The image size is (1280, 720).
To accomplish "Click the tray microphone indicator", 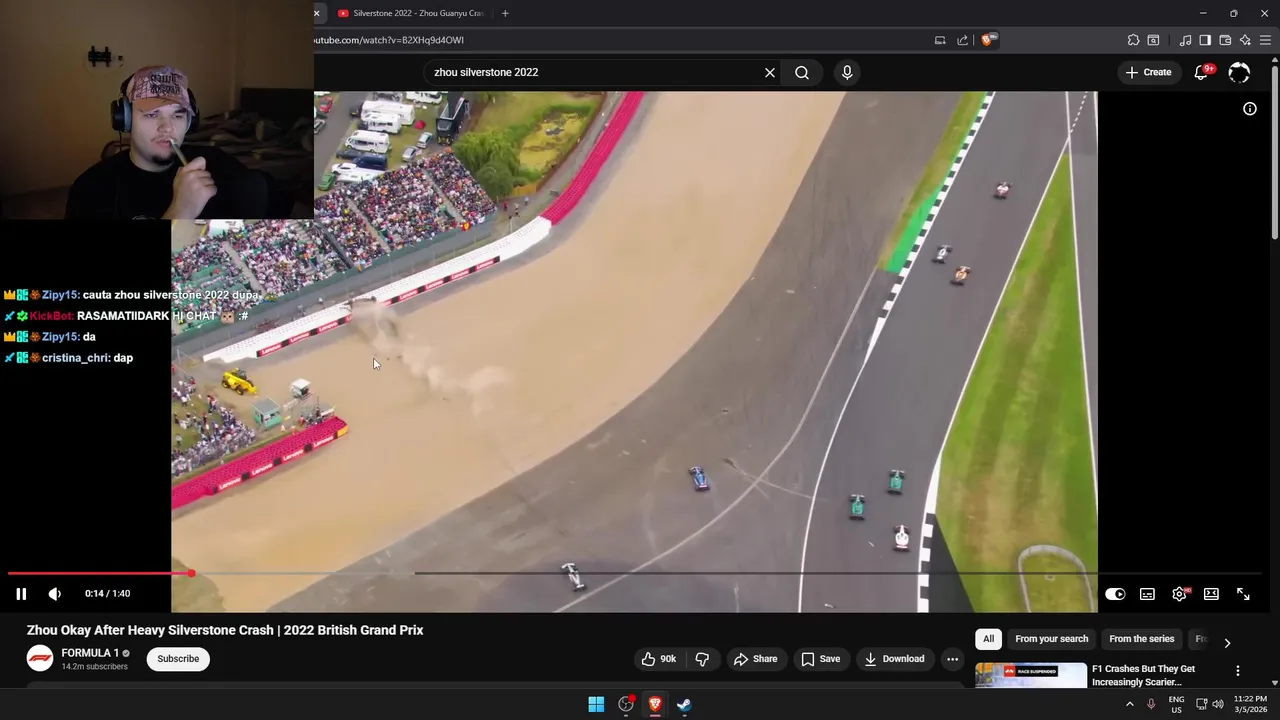I will click(1151, 704).
